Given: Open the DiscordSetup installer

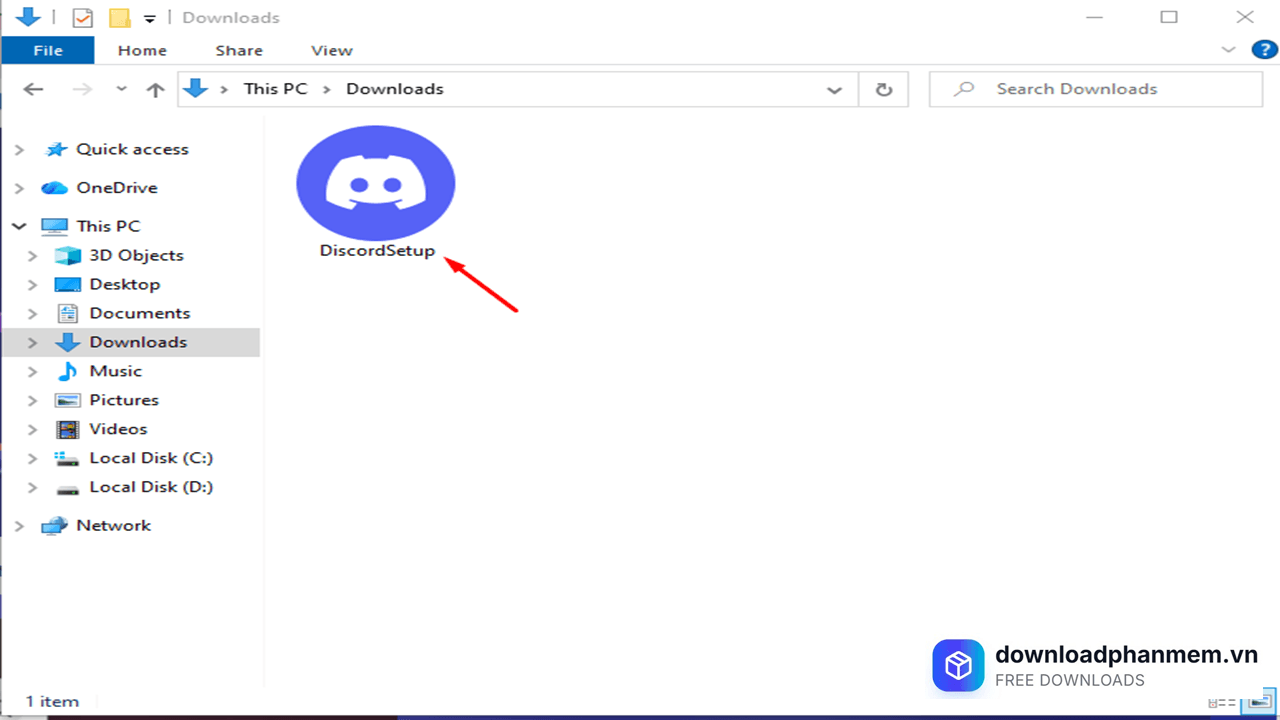Looking at the screenshot, I should [x=375, y=185].
